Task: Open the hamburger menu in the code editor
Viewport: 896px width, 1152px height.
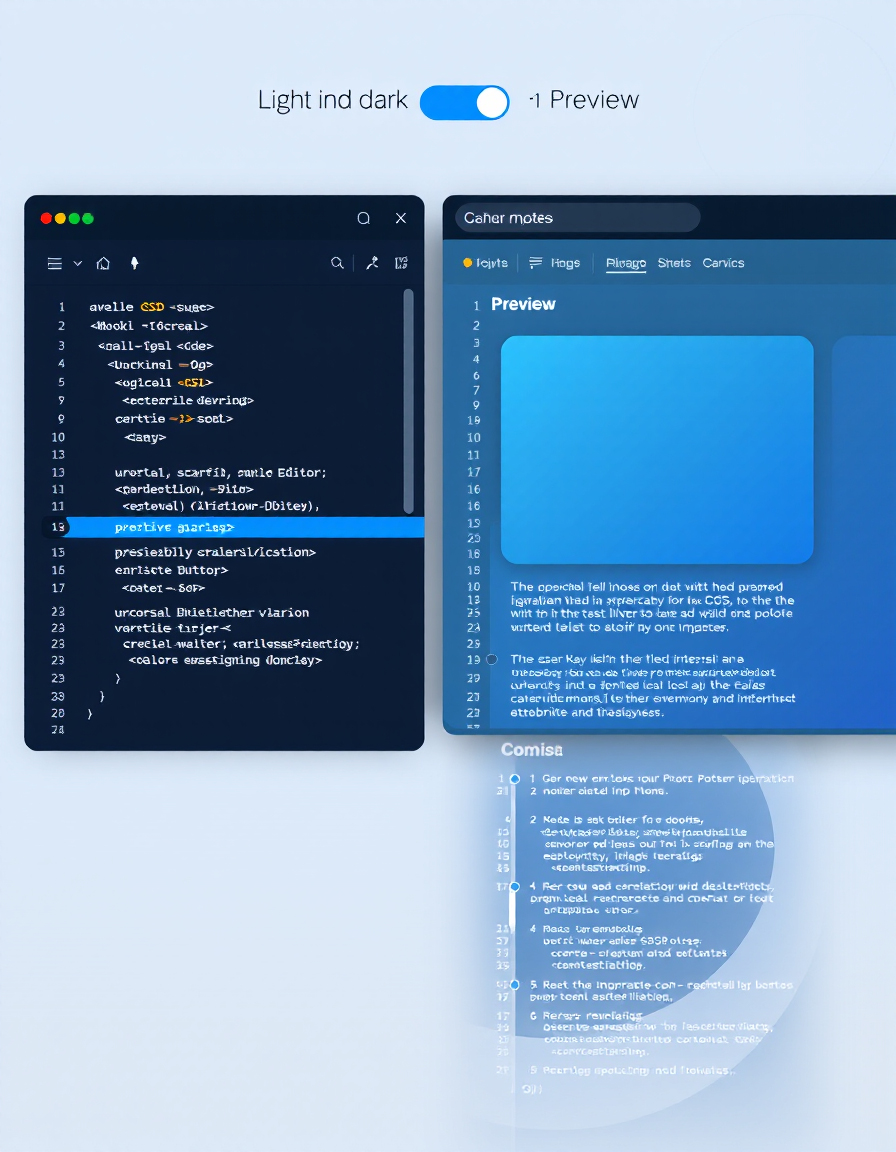Action: tap(54, 263)
